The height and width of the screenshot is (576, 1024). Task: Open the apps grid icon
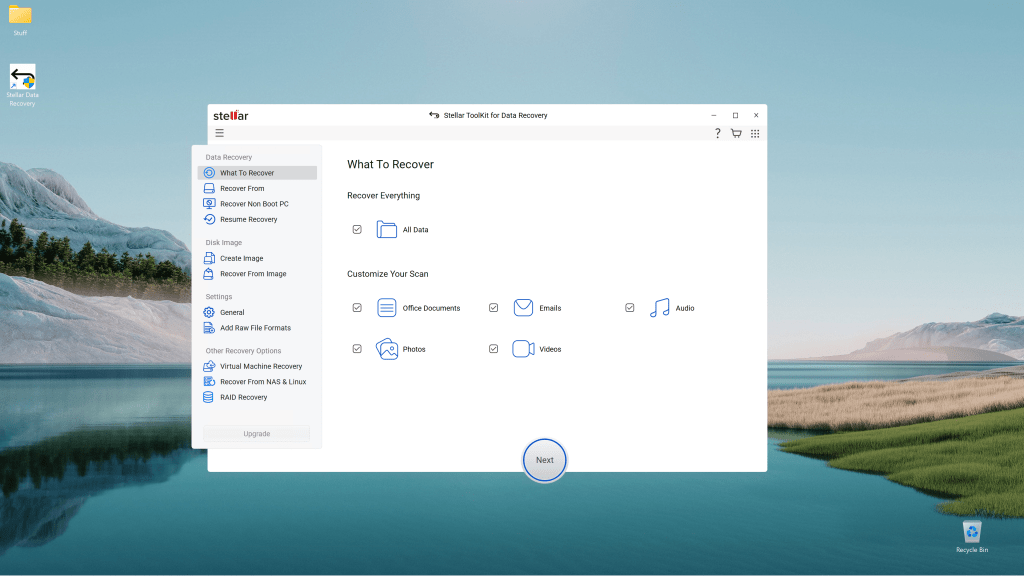[755, 133]
